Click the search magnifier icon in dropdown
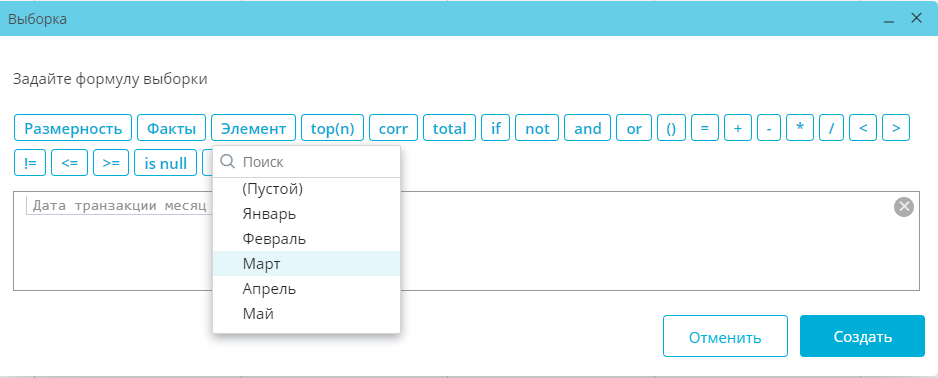Viewport: 938px width, 378px height. coord(227,161)
